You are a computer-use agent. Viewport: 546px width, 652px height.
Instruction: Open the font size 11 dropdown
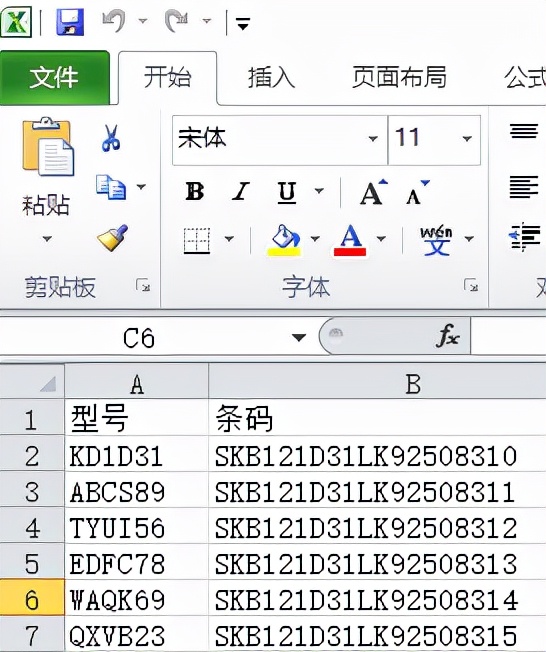(467, 138)
